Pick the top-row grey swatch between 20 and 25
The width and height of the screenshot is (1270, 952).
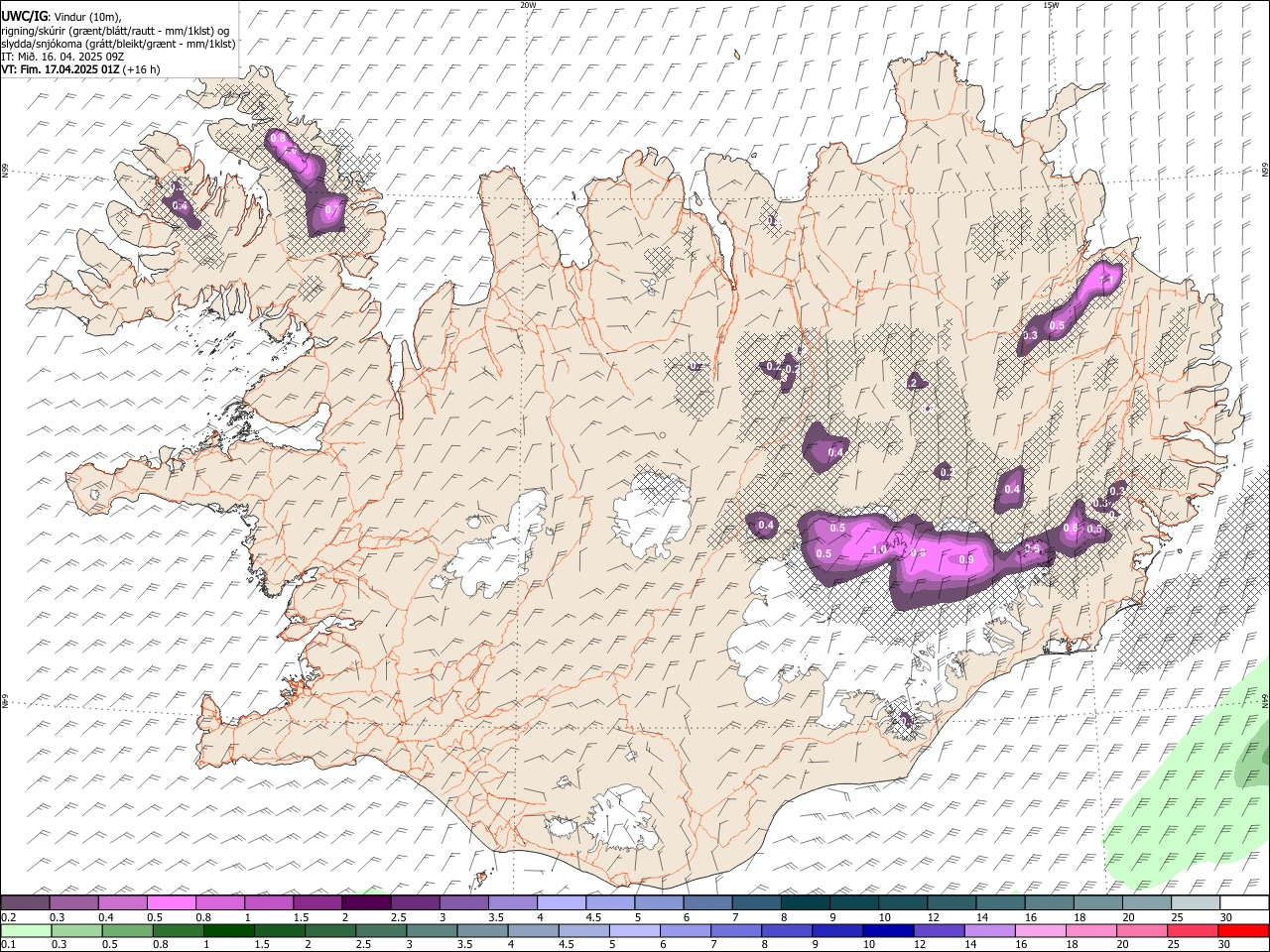pyautogui.click(x=1147, y=902)
